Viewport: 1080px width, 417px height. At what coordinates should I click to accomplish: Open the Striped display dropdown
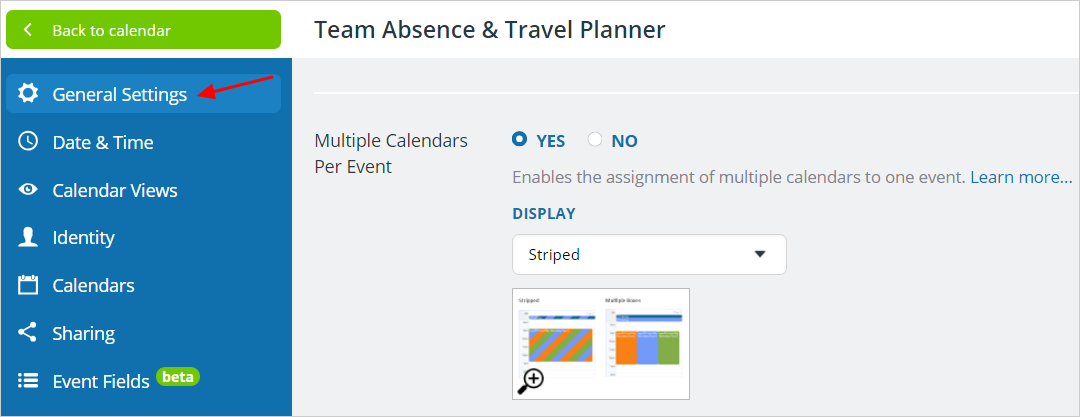click(650, 254)
